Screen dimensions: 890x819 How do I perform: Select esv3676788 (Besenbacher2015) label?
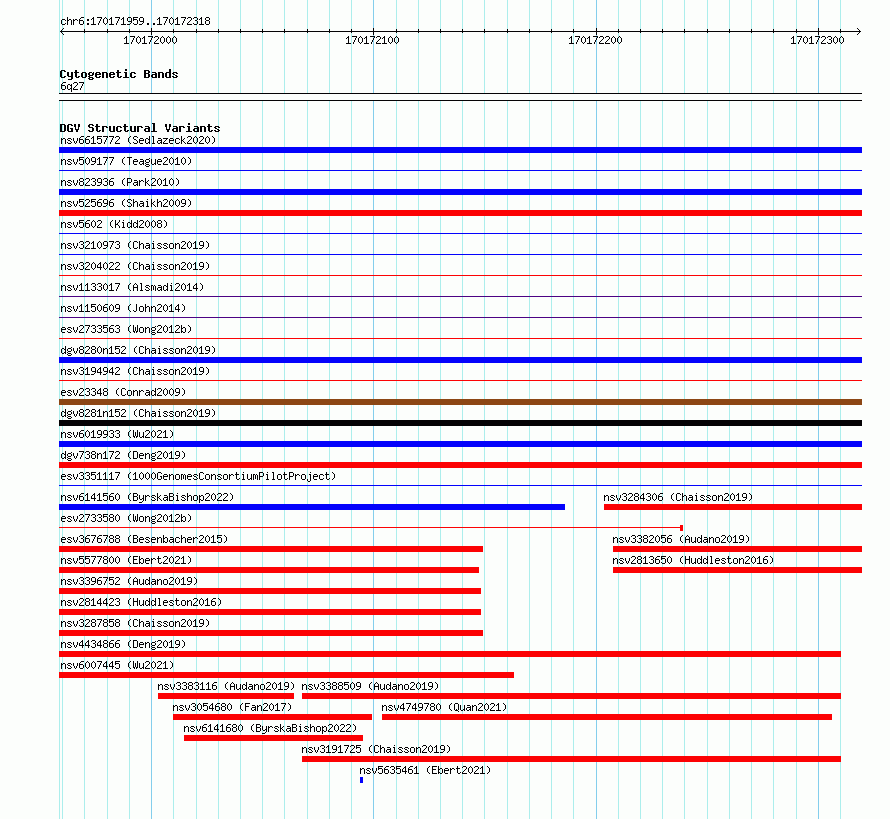(144, 539)
